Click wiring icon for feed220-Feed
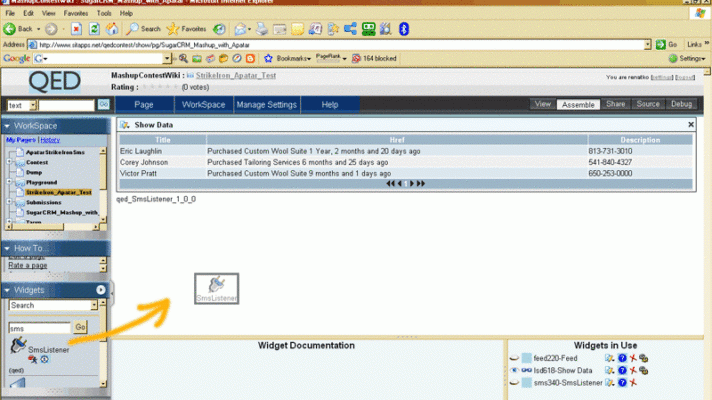The height and width of the screenshot is (400, 712). pos(643,358)
